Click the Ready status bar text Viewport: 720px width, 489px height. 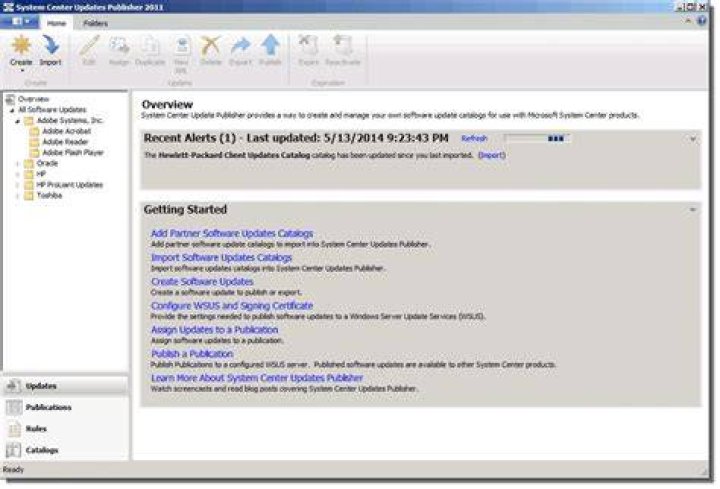tap(13, 469)
